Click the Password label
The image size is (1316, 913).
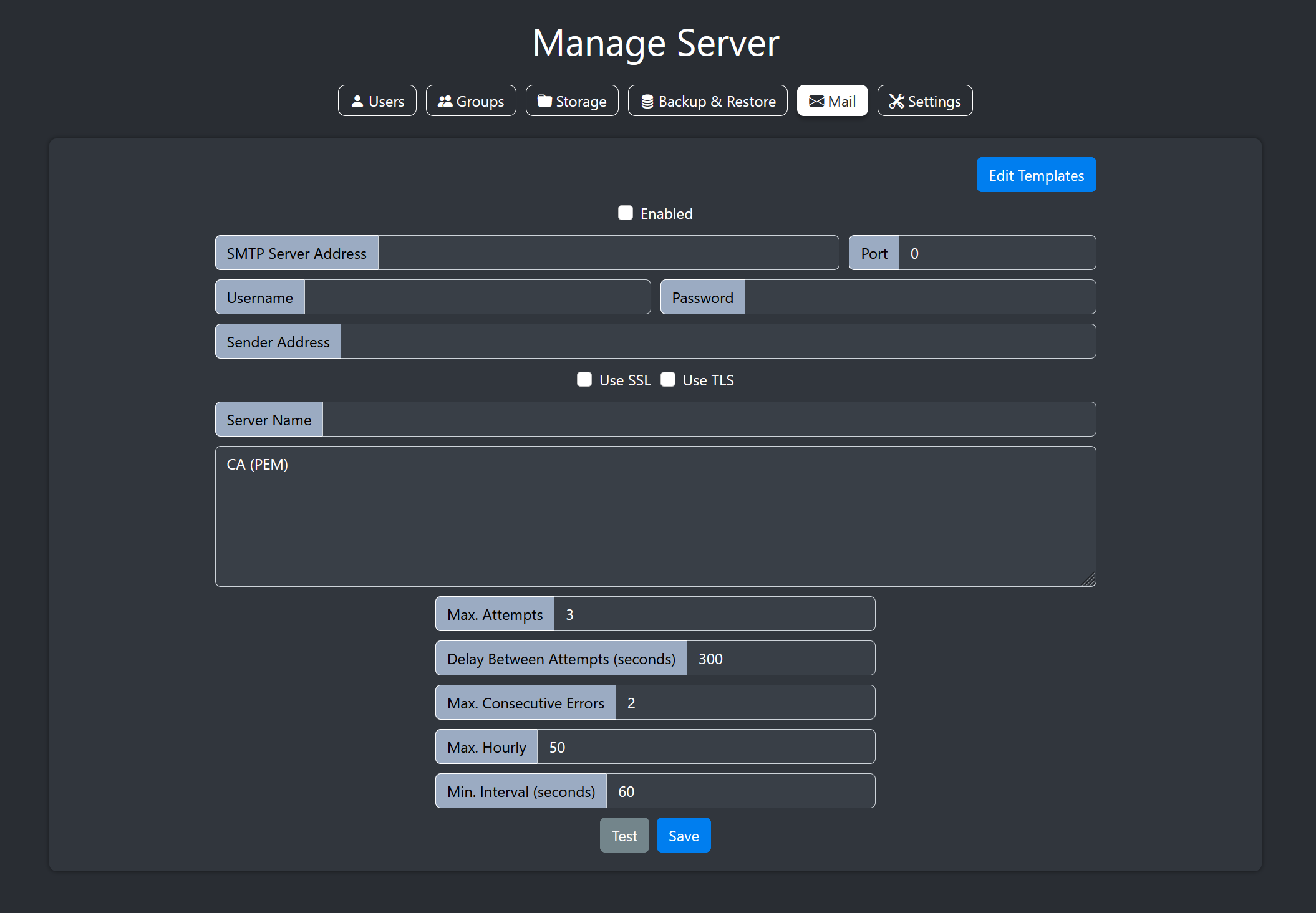click(703, 297)
